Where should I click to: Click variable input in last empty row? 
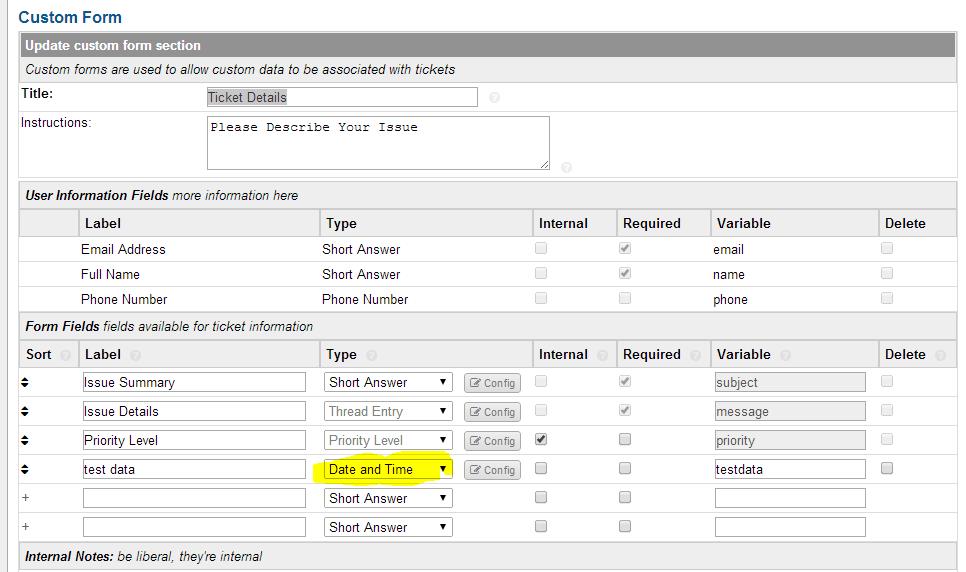(x=790, y=527)
